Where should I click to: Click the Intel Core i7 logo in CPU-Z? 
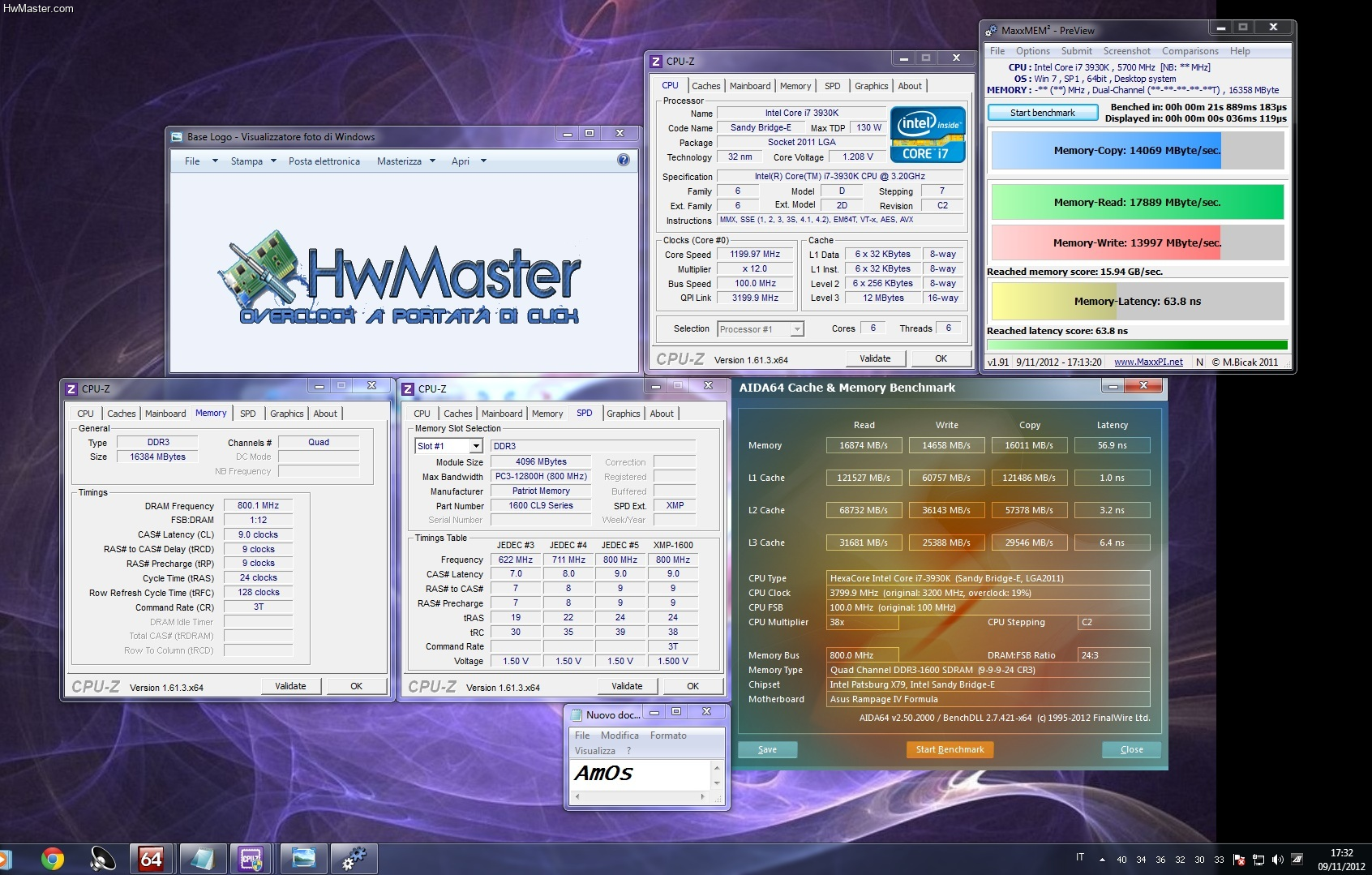(928, 135)
